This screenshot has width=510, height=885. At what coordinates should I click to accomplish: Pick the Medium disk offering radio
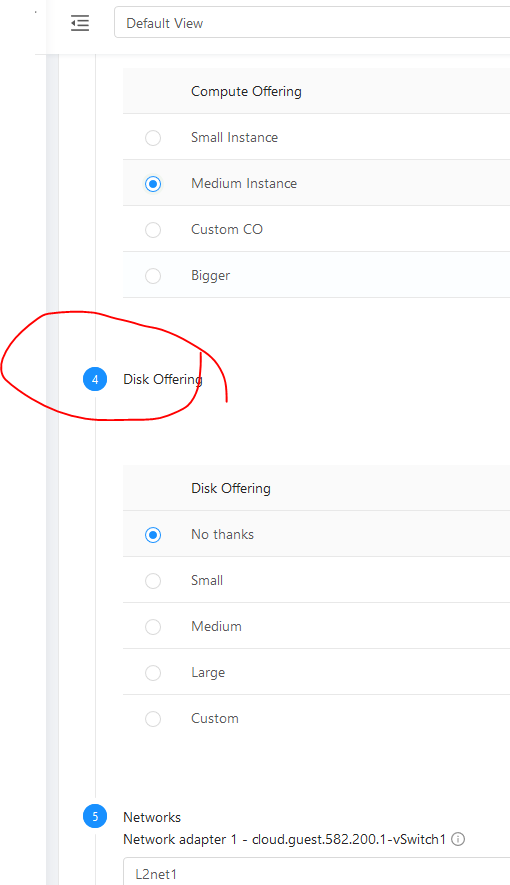click(x=153, y=627)
